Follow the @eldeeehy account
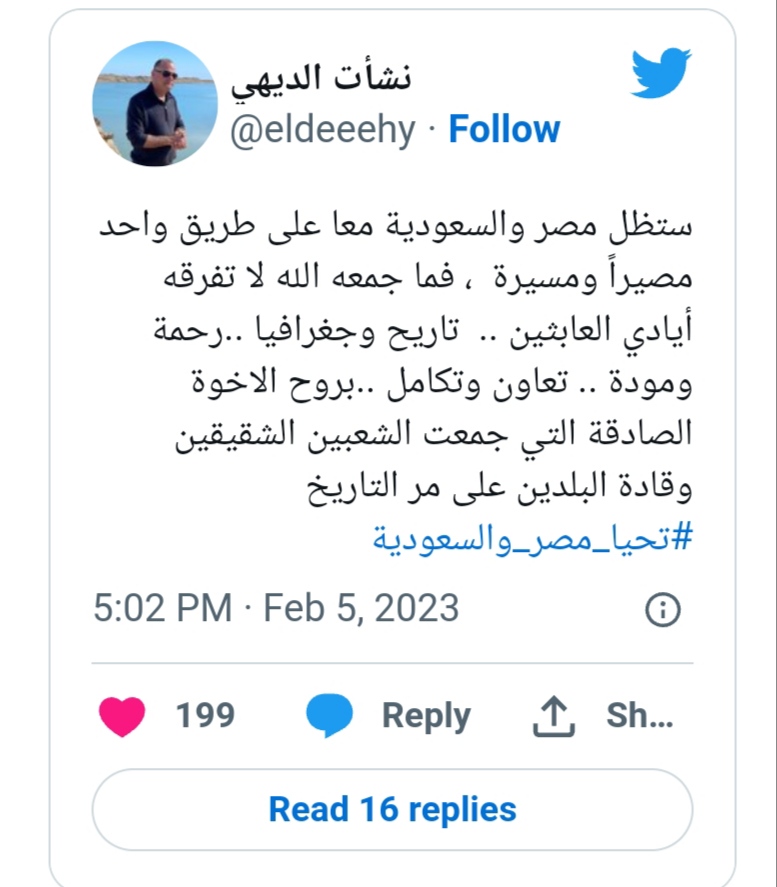 504,130
